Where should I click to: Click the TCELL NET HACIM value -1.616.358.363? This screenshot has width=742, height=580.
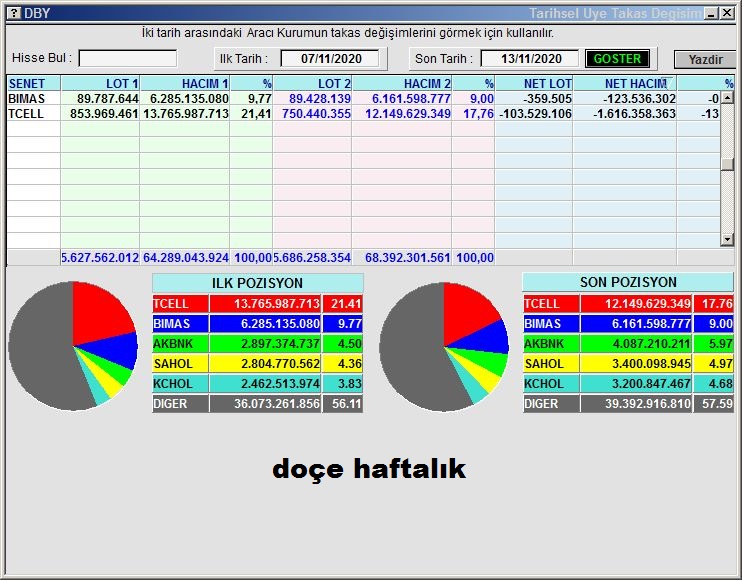(634, 114)
